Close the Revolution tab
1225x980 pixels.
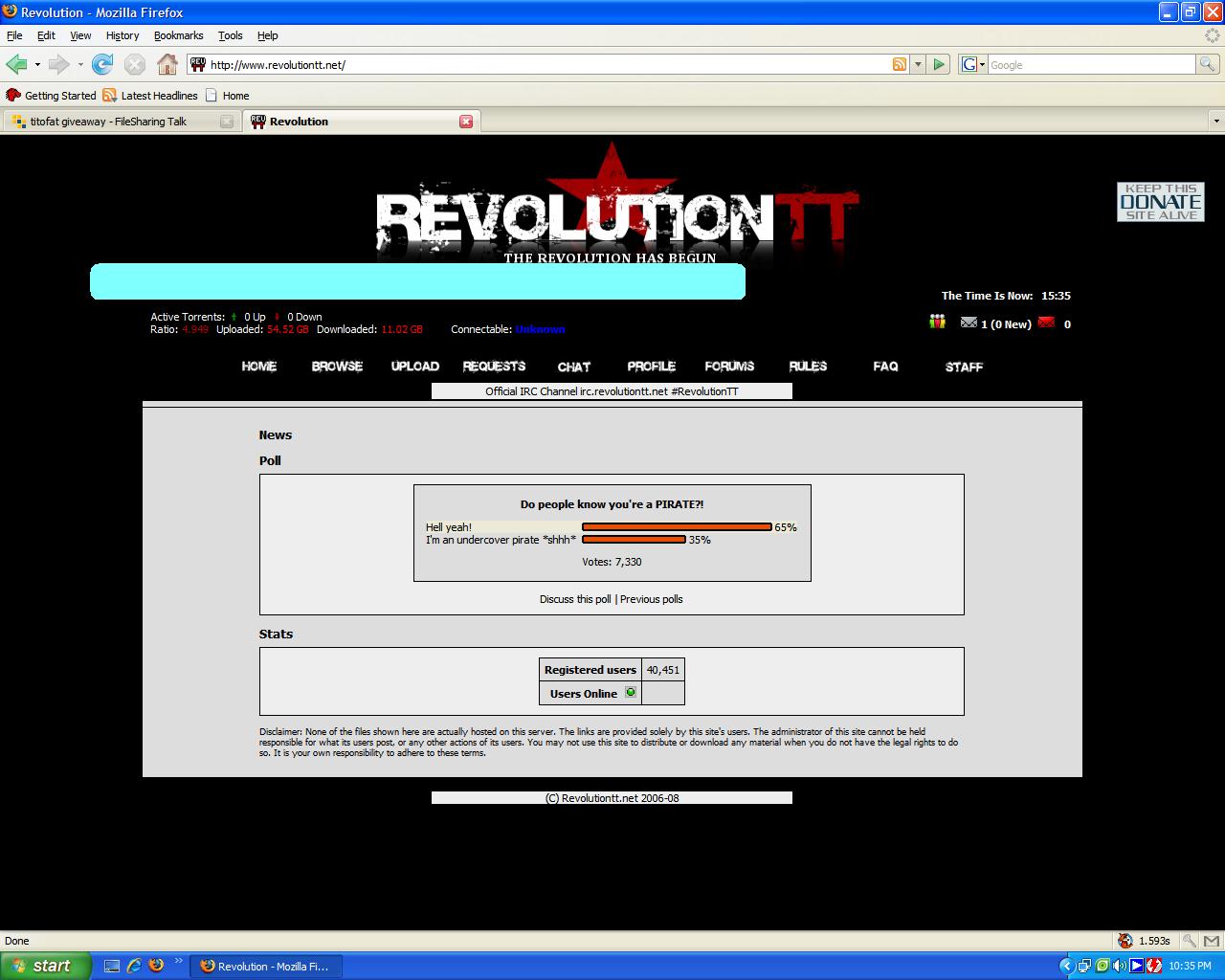click(x=466, y=122)
